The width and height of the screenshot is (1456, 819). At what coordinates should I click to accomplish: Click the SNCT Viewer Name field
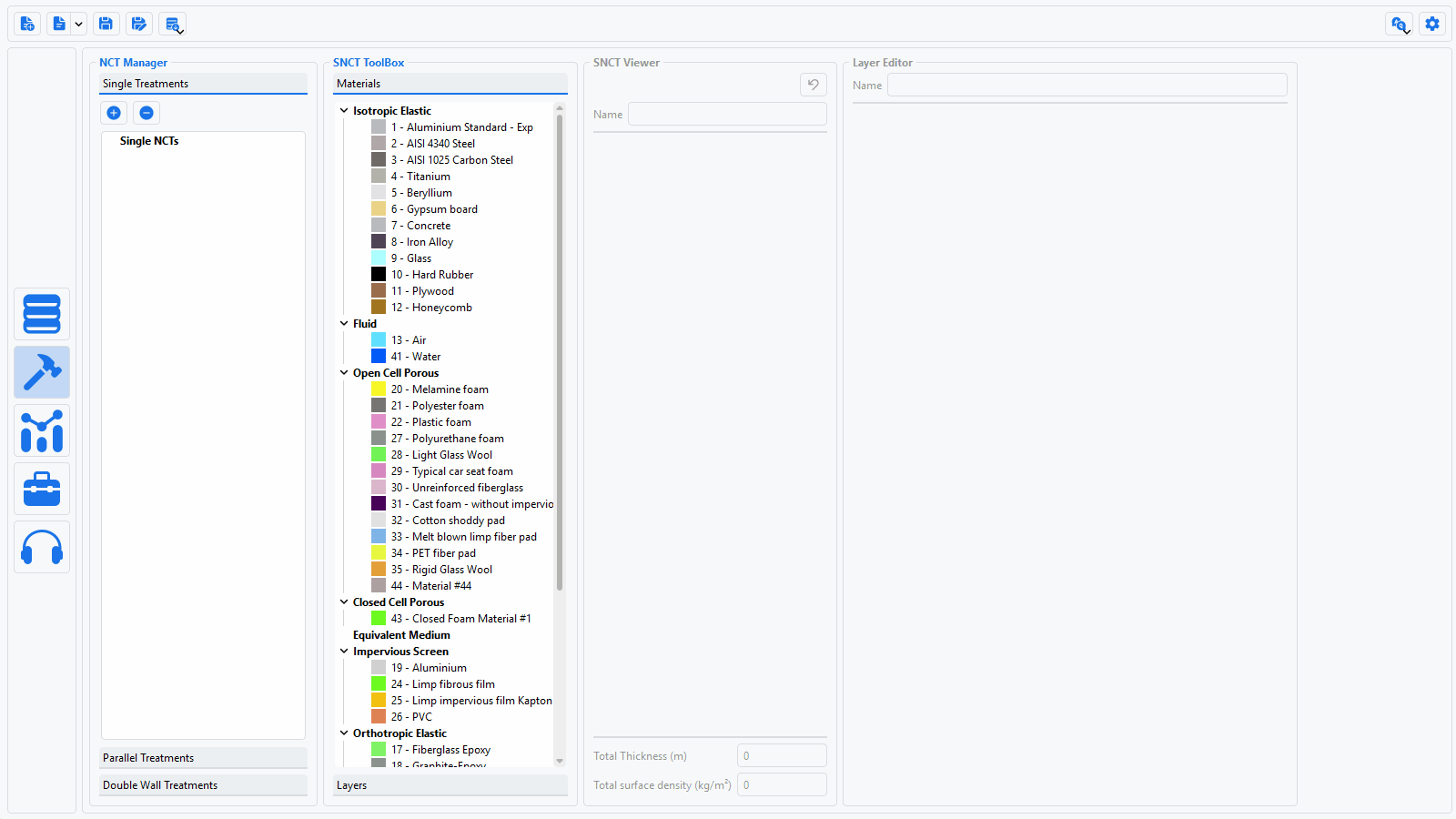click(727, 115)
